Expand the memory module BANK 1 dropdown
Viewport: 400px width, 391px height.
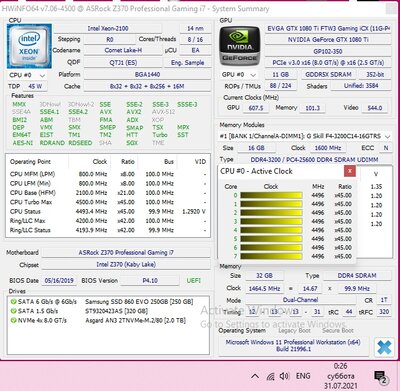coord(304,136)
